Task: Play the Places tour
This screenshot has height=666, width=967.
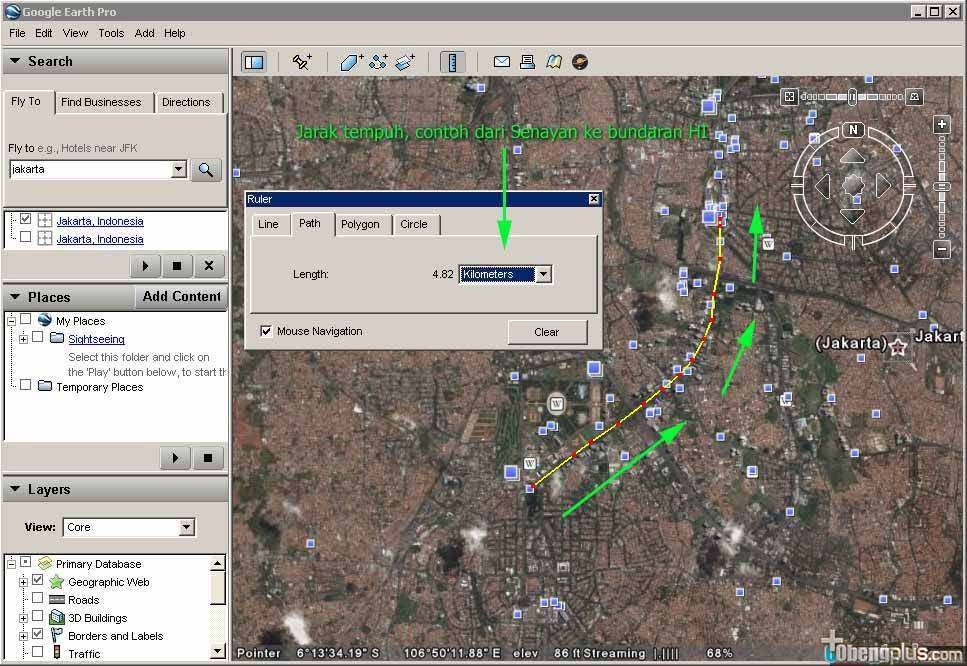Action: (176, 458)
